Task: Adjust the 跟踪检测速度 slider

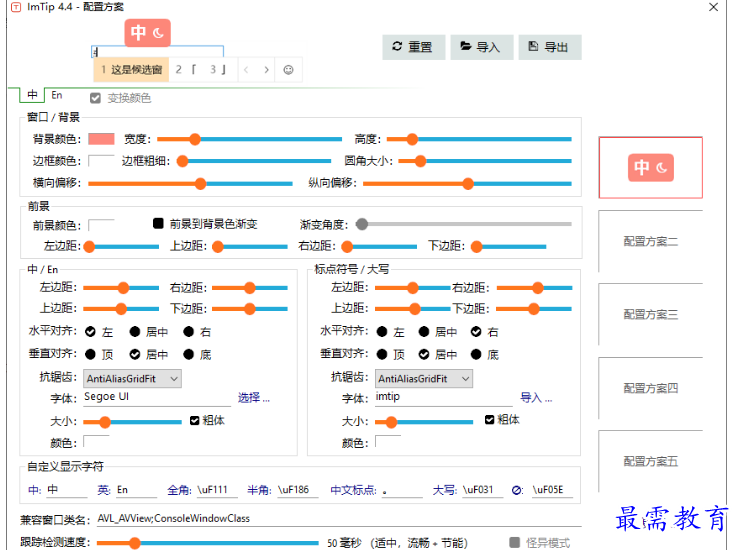Action: [208, 543]
